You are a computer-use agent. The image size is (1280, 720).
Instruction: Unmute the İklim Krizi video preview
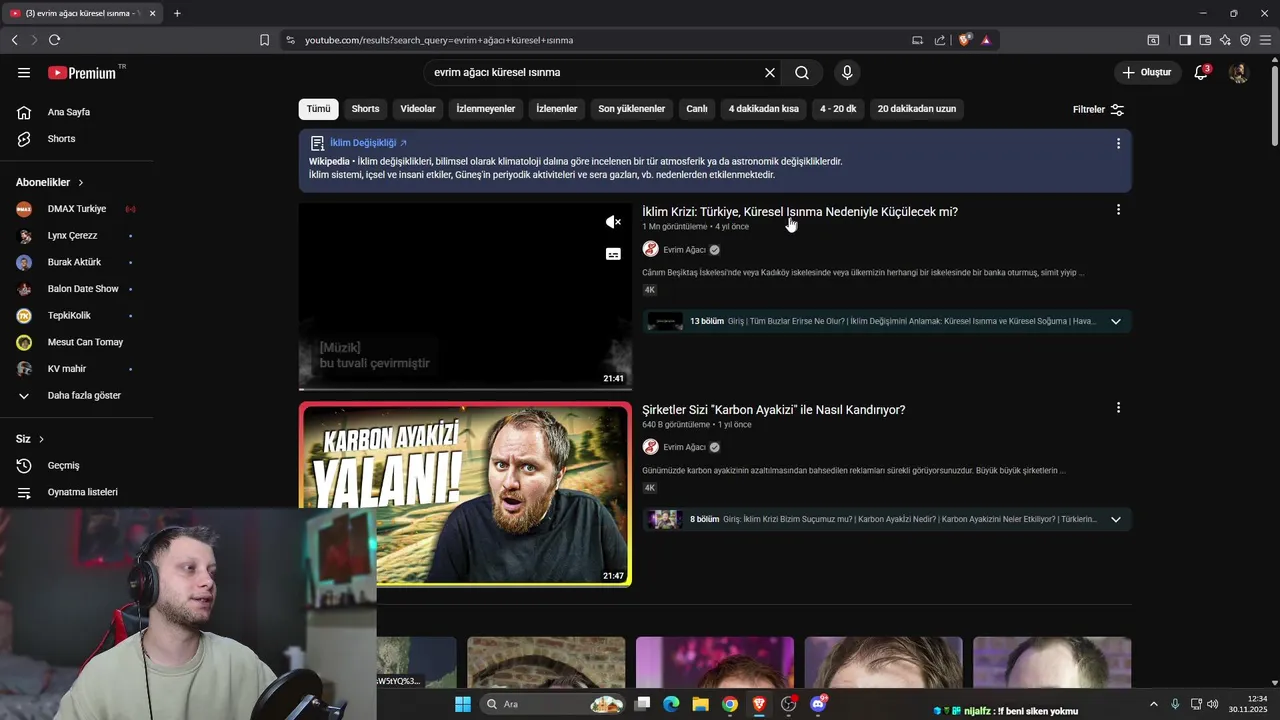[x=613, y=222]
